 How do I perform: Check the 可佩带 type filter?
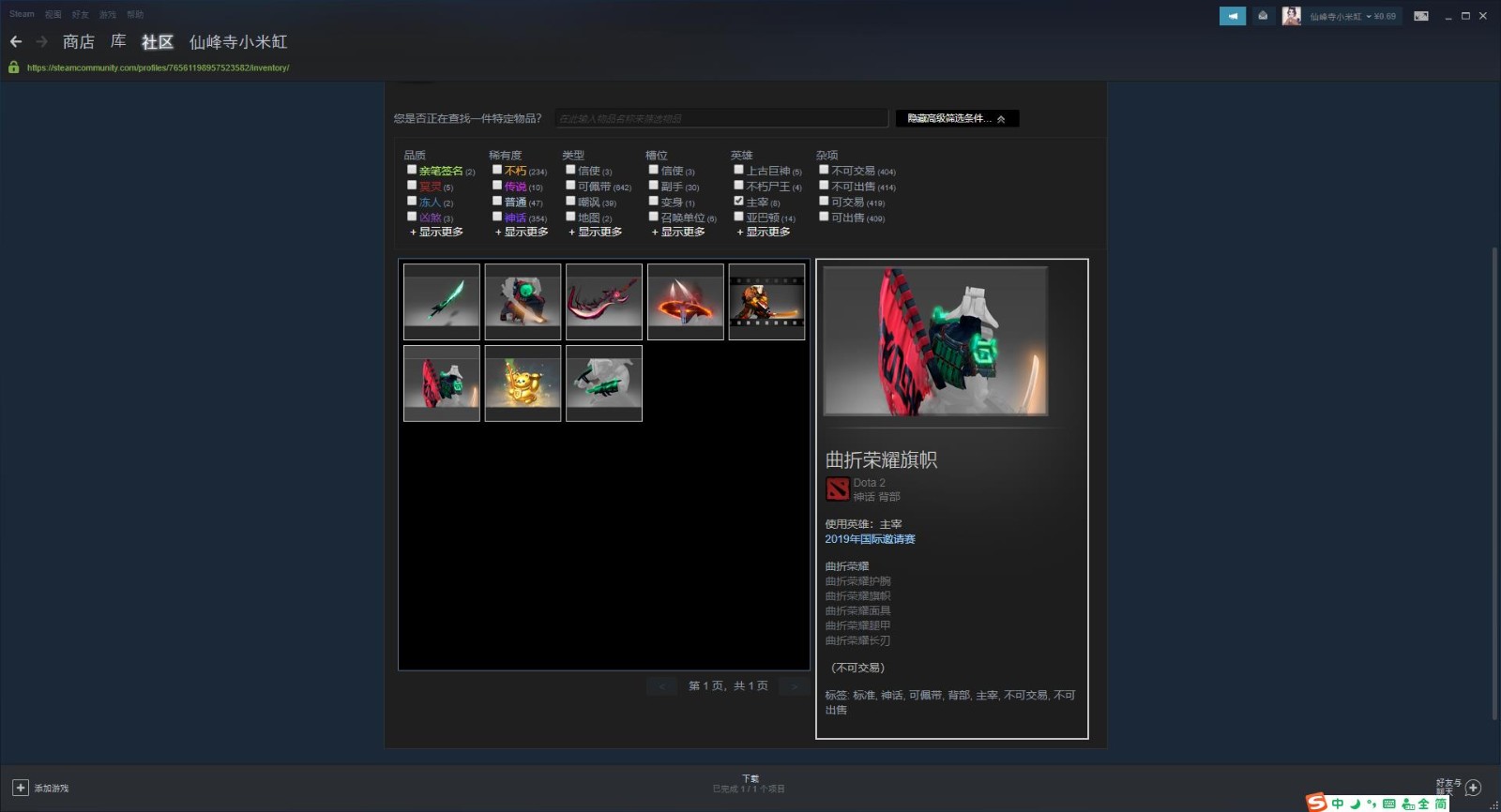click(570, 186)
